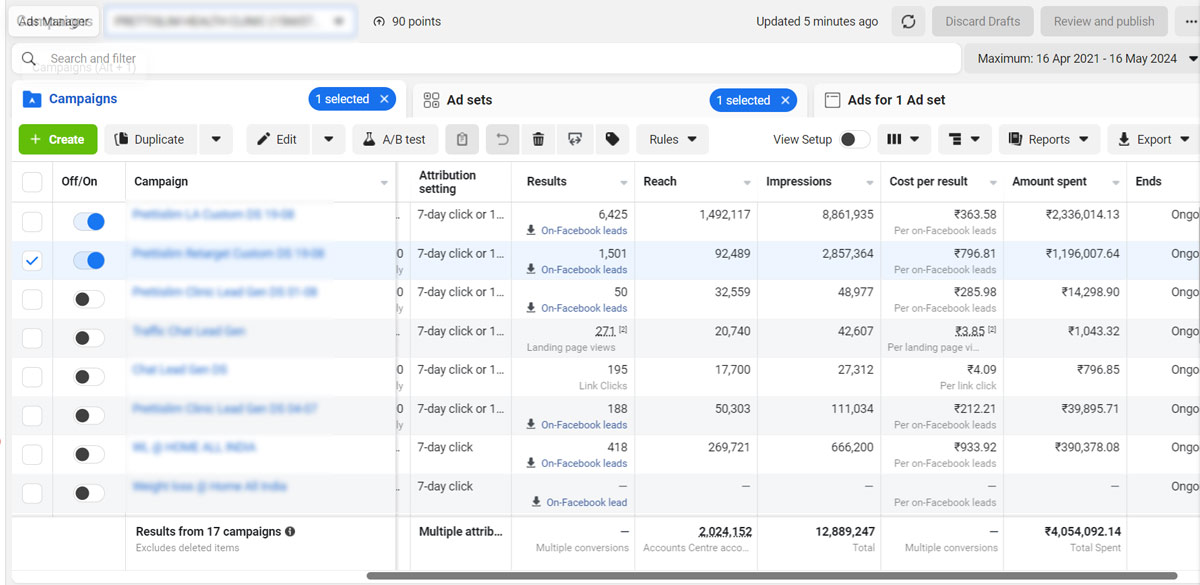Click the Duplicate button
Screen dimensions: 1200x585
pos(151,140)
